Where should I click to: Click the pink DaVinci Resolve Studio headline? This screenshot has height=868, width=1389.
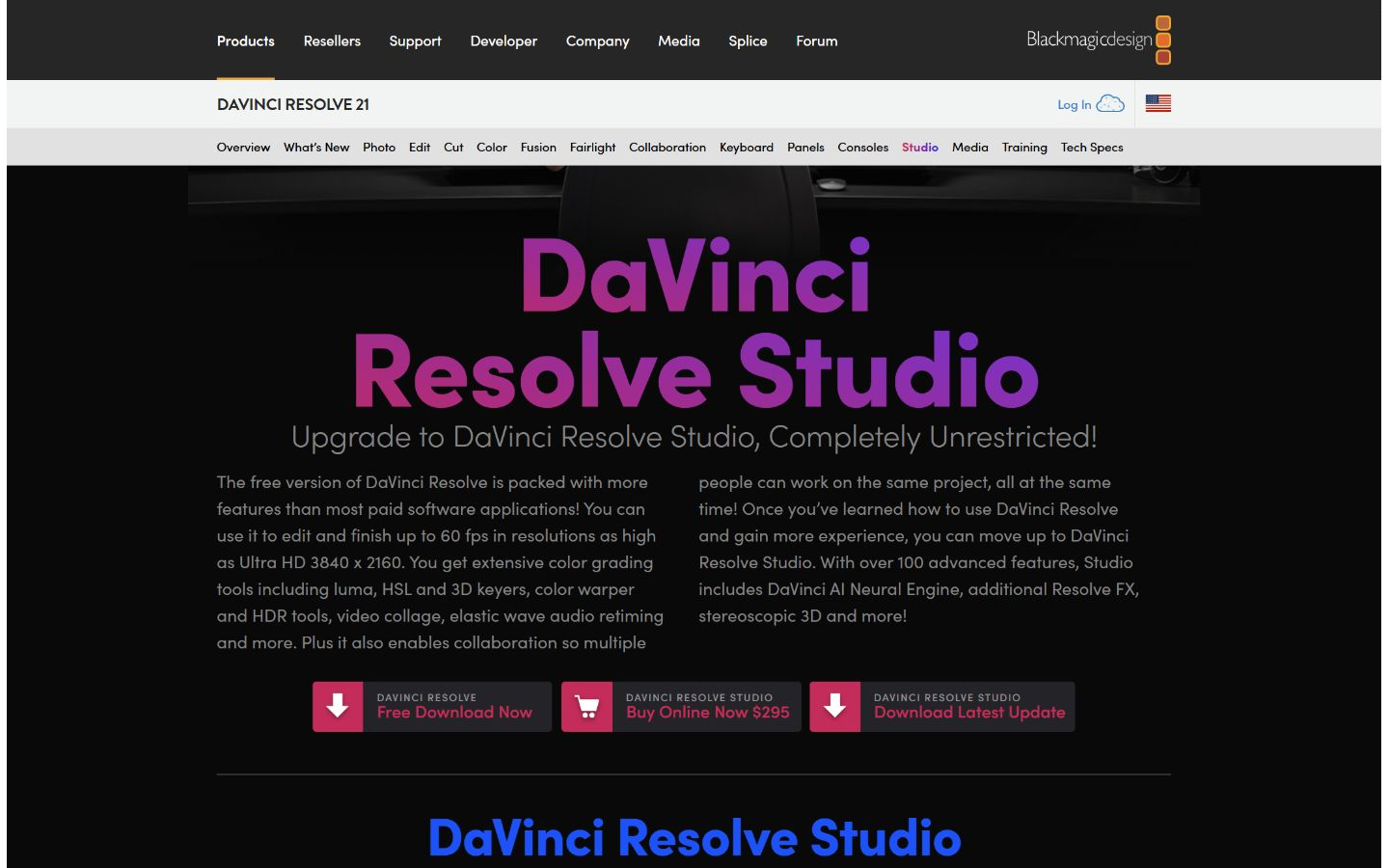pos(695,324)
